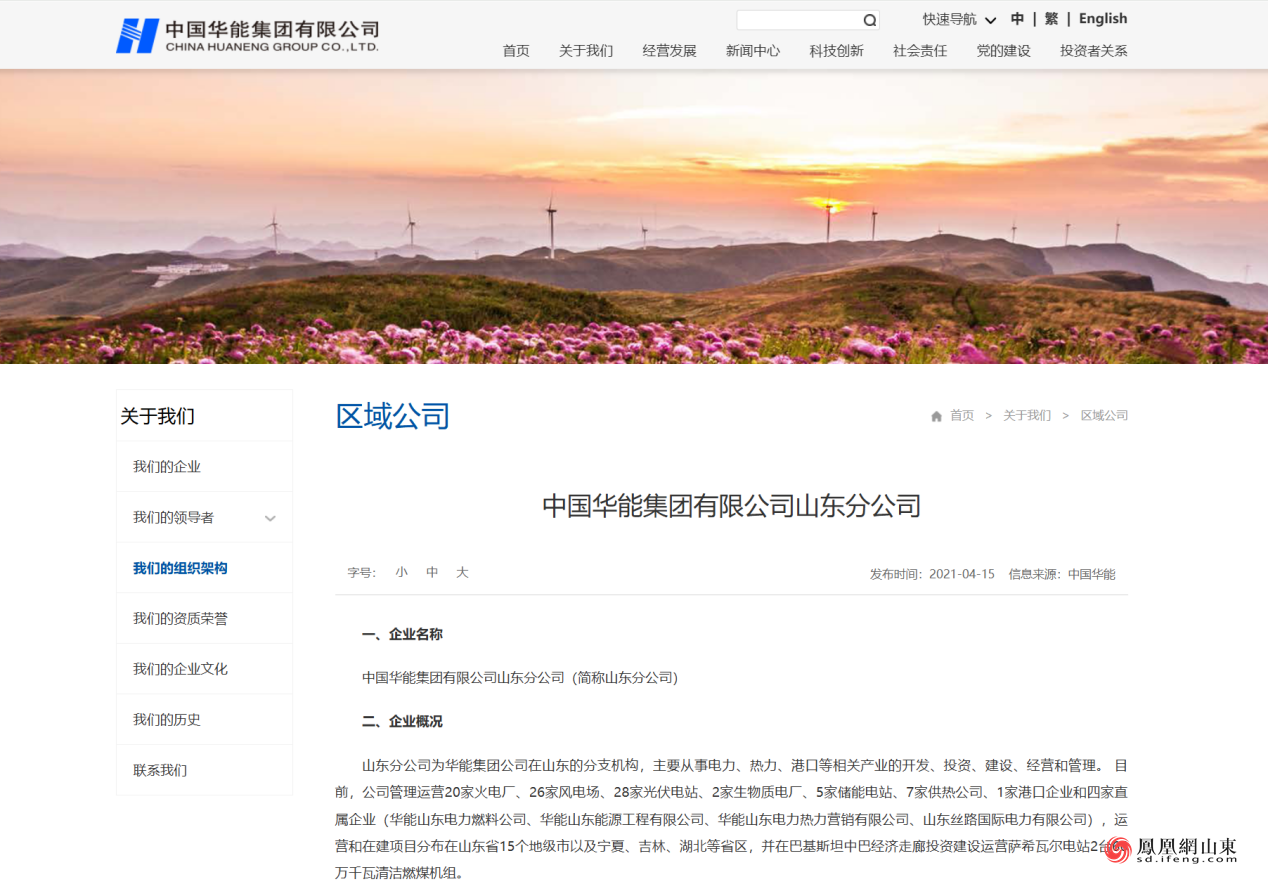Open the 投资者关系 menu item
Image resolution: width=1268 pixels, height=884 pixels.
tap(1094, 51)
